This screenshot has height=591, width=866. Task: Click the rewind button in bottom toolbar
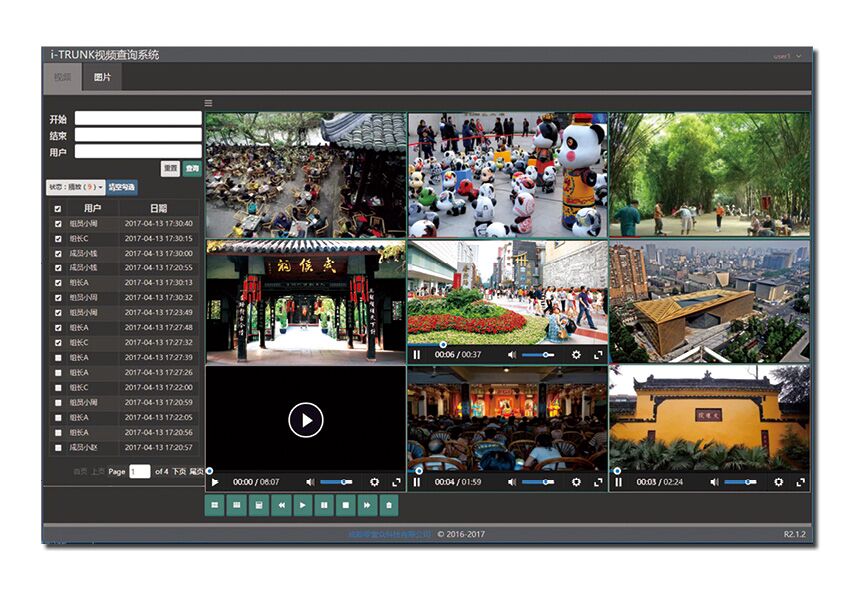click(281, 506)
